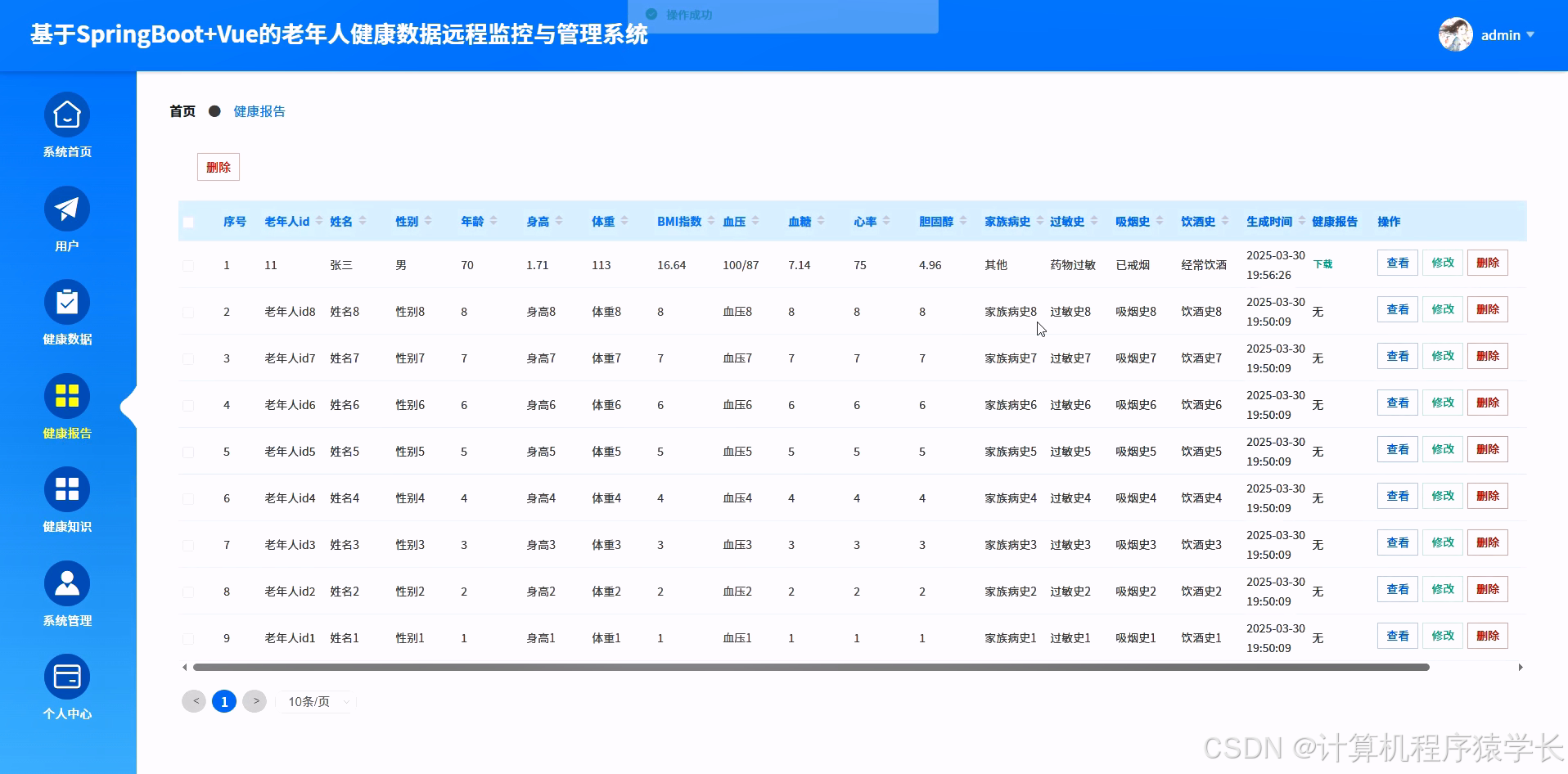Click 删除 for the 姓名2 row

coord(1488,589)
